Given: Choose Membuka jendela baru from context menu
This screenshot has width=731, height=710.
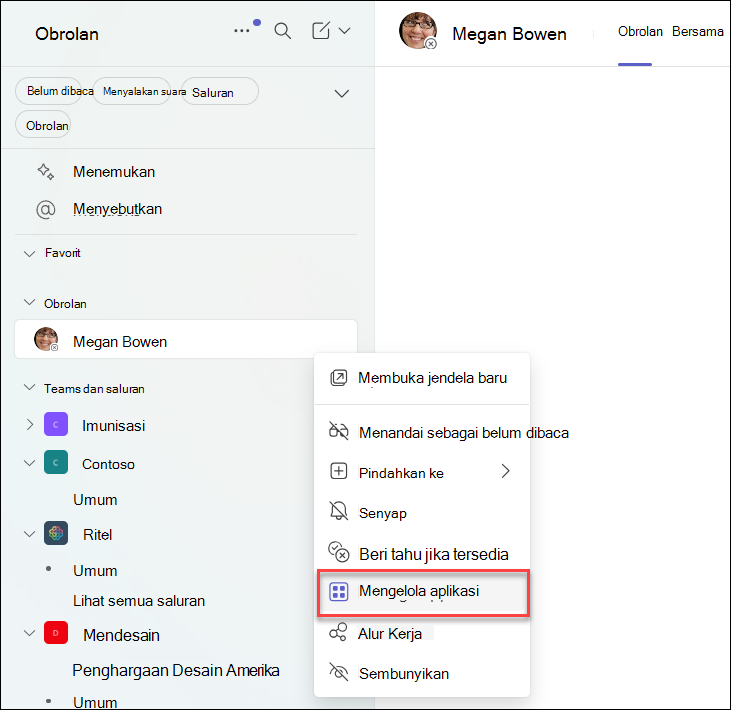Looking at the screenshot, I should (x=422, y=378).
